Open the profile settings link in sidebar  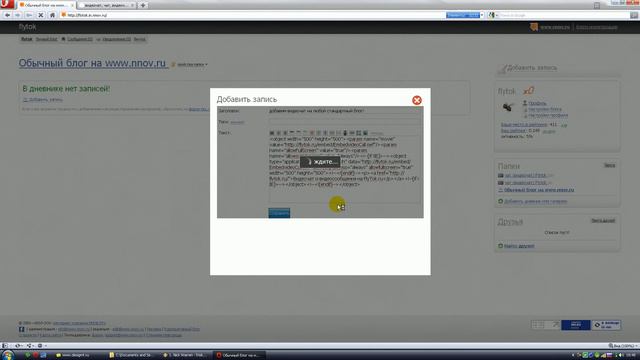click(548, 115)
